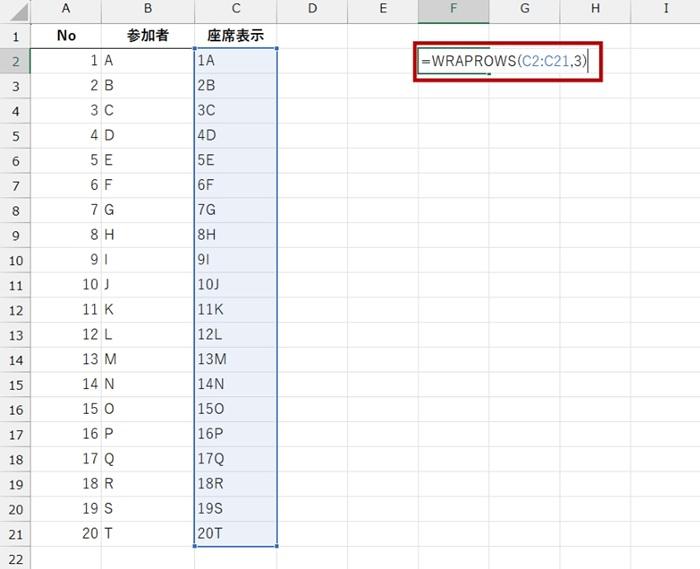This screenshot has width=700, height=569.
Task: Select column D header
Action: point(312,9)
